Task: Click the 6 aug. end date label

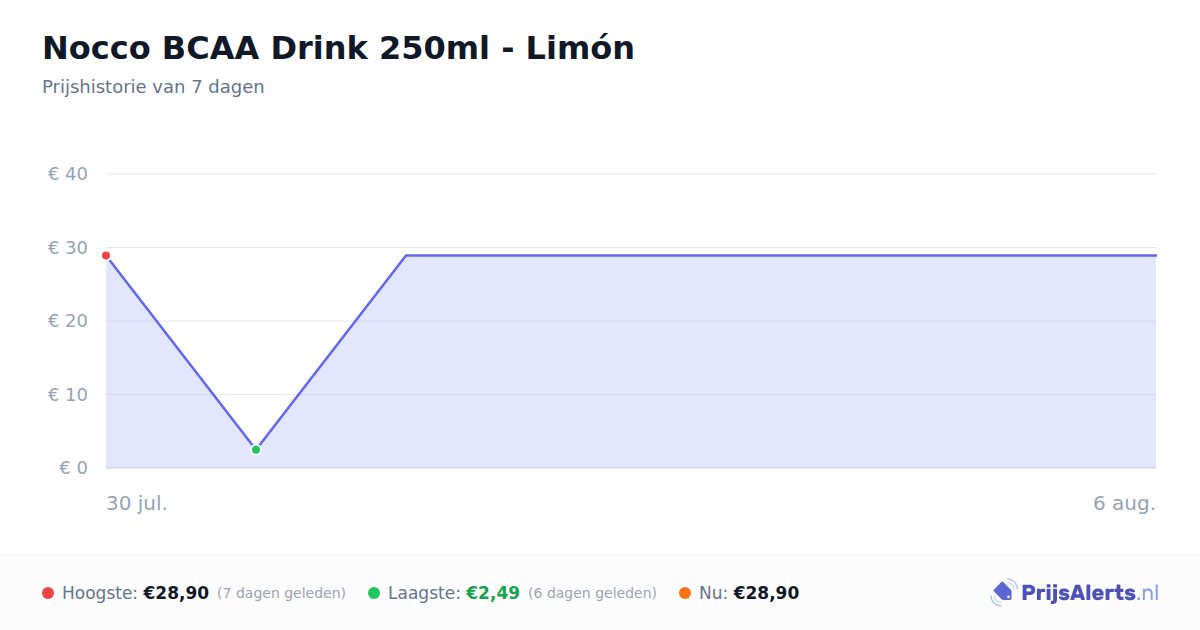Action: [x=1124, y=503]
